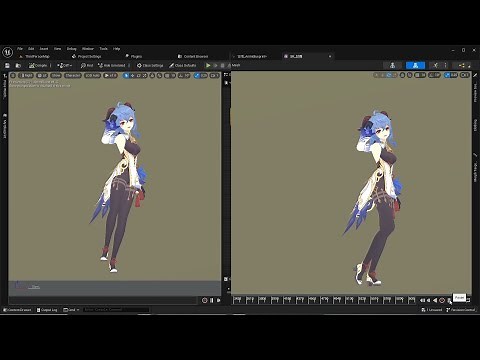Toggle scale snap checkbox in right viewport
Image resolution: width=480 pixels, height=360 pixels.
[447, 75]
